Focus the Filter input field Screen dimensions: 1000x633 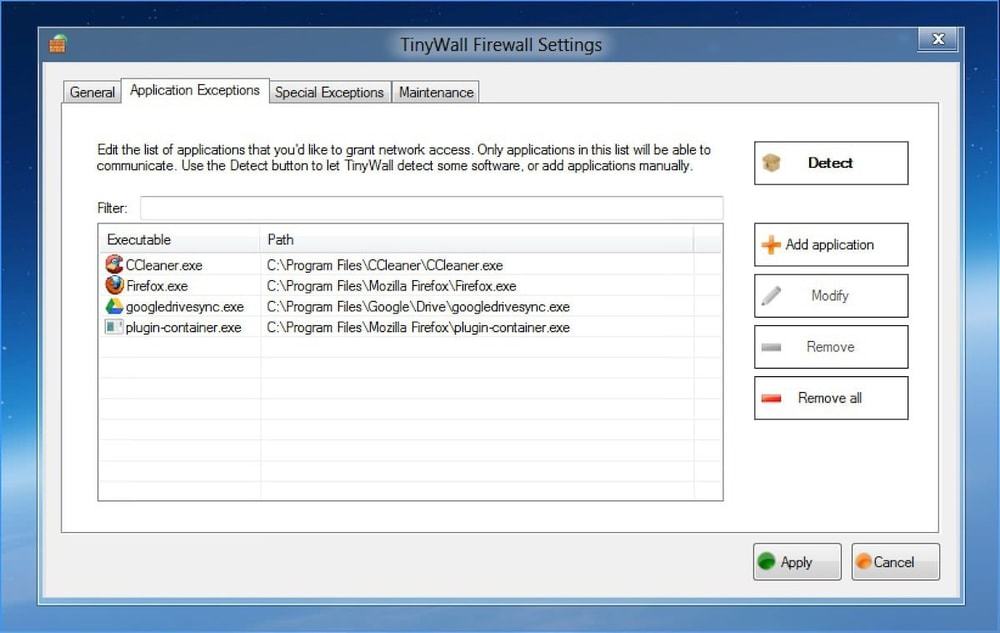(432, 208)
